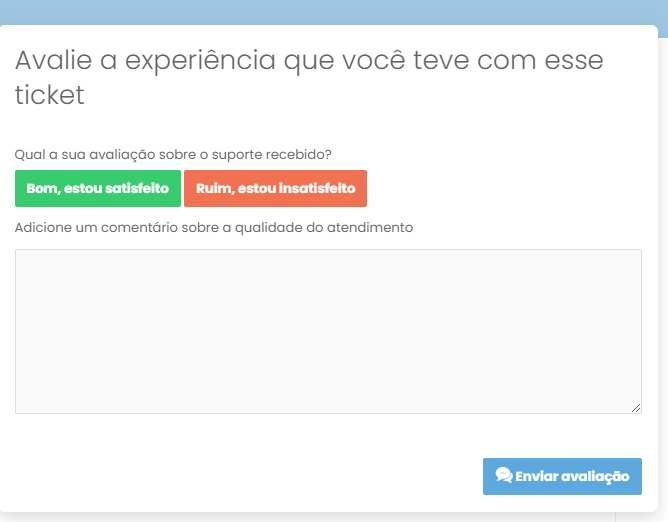The height and width of the screenshot is (522, 668).
Task: Focus the comment text area
Action: tap(328, 332)
